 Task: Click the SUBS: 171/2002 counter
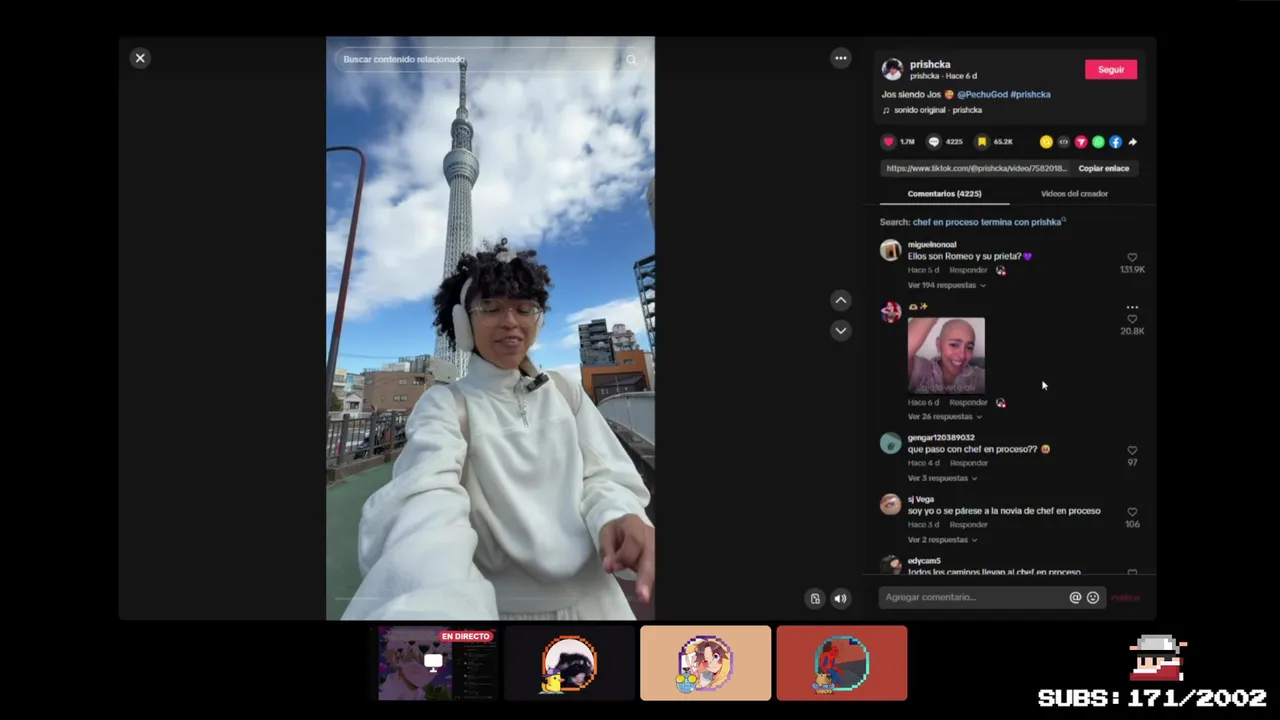click(x=1152, y=698)
